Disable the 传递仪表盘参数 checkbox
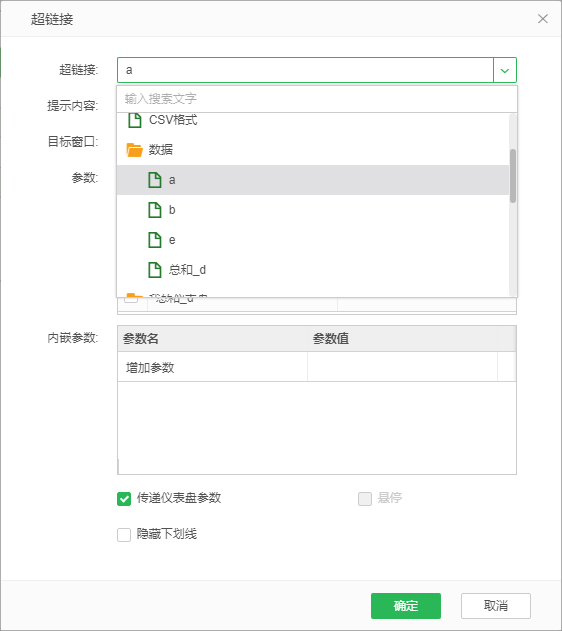 tap(124, 499)
